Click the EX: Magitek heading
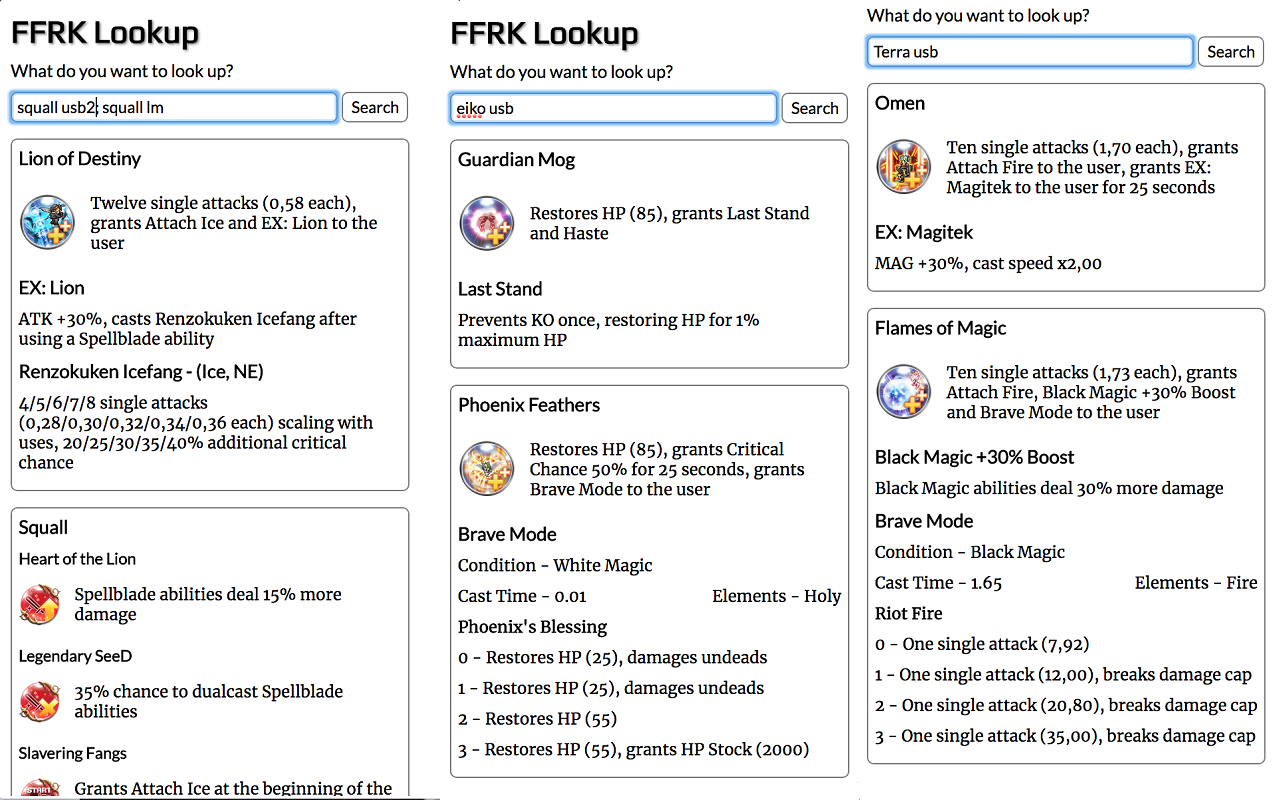 pyautogui.click(x=924, y=232)
